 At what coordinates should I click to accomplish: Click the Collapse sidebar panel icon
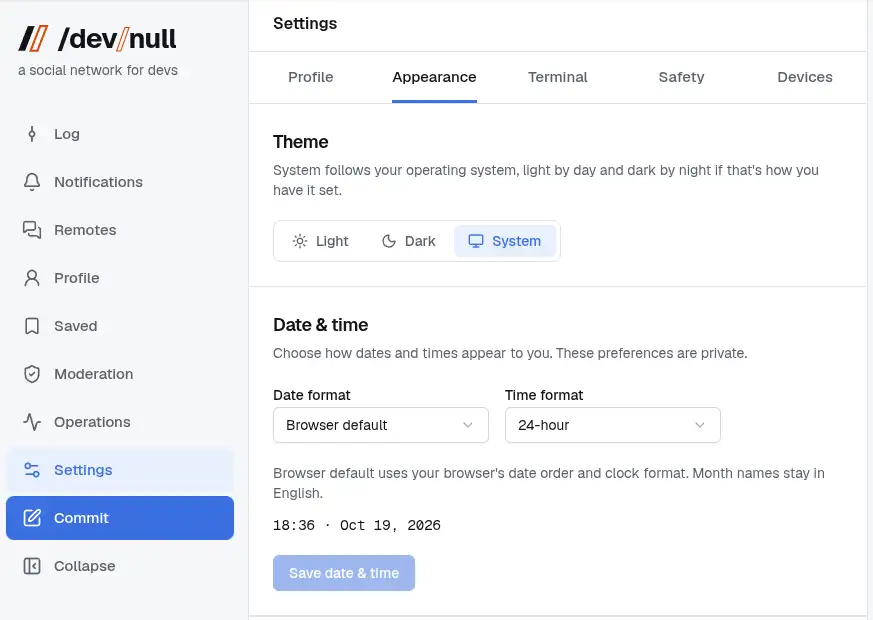pos(32,566)
